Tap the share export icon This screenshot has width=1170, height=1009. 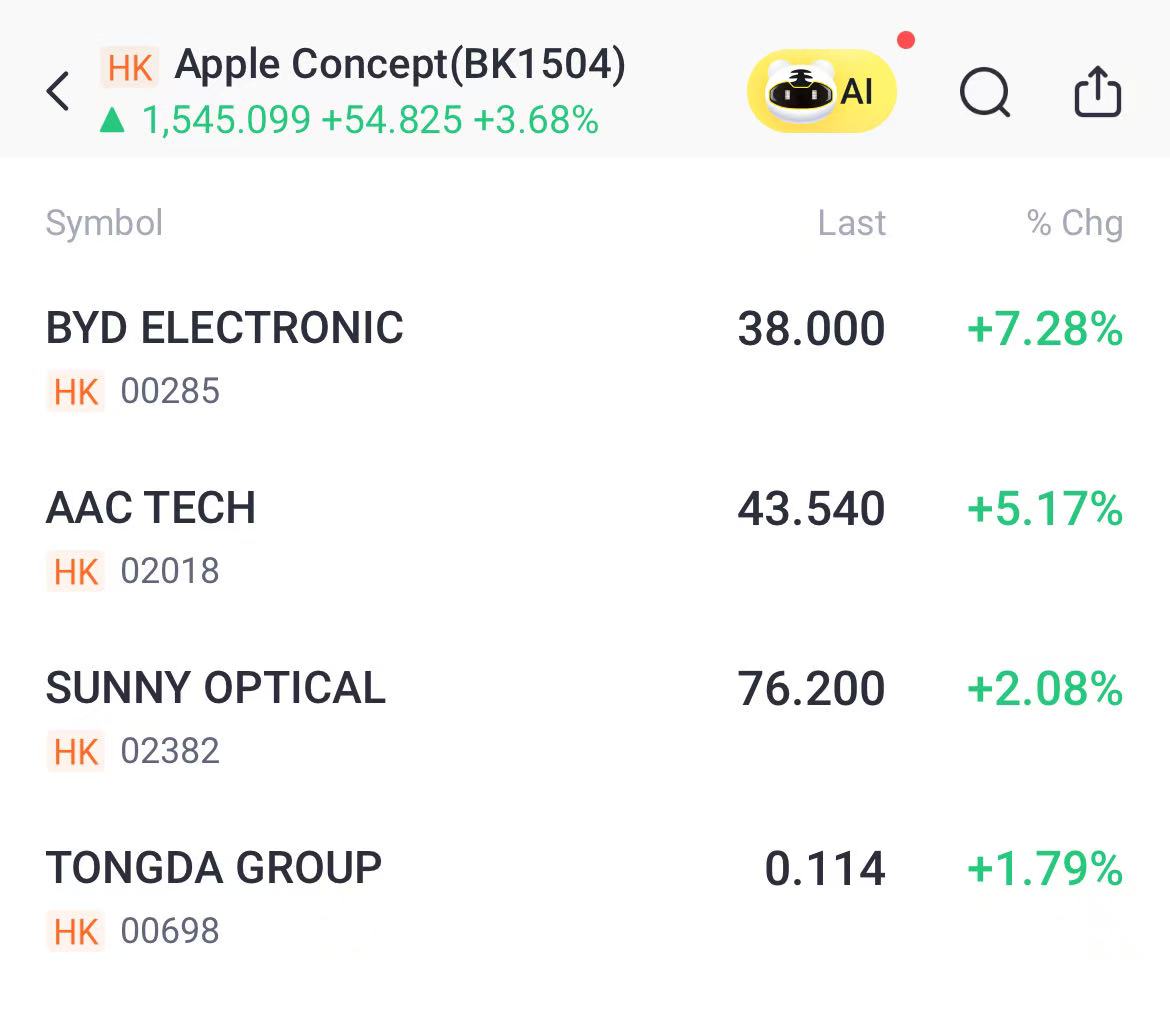tap(1097, 92)
